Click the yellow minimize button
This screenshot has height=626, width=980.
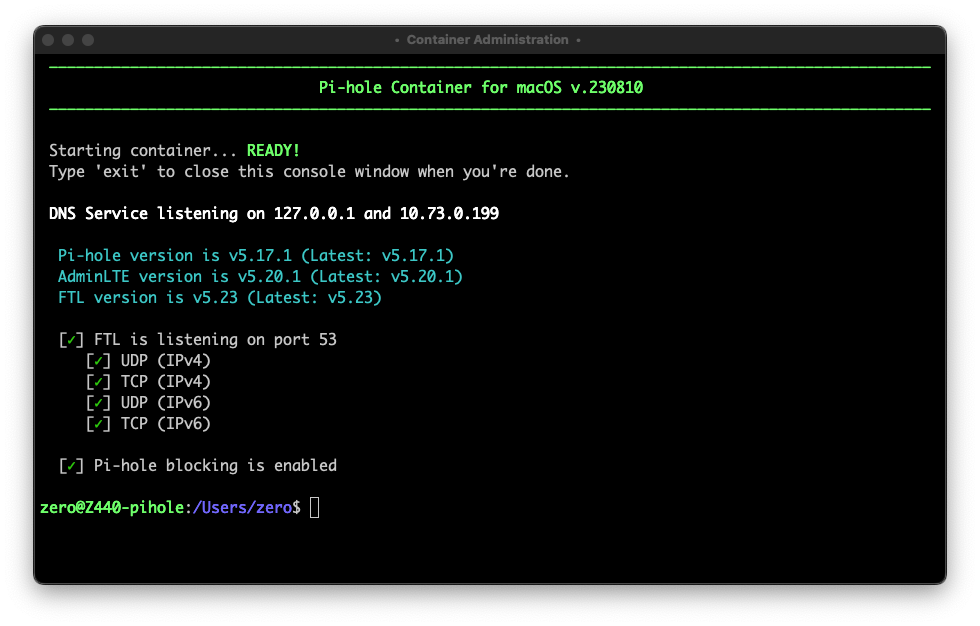(x=68, y=40)
